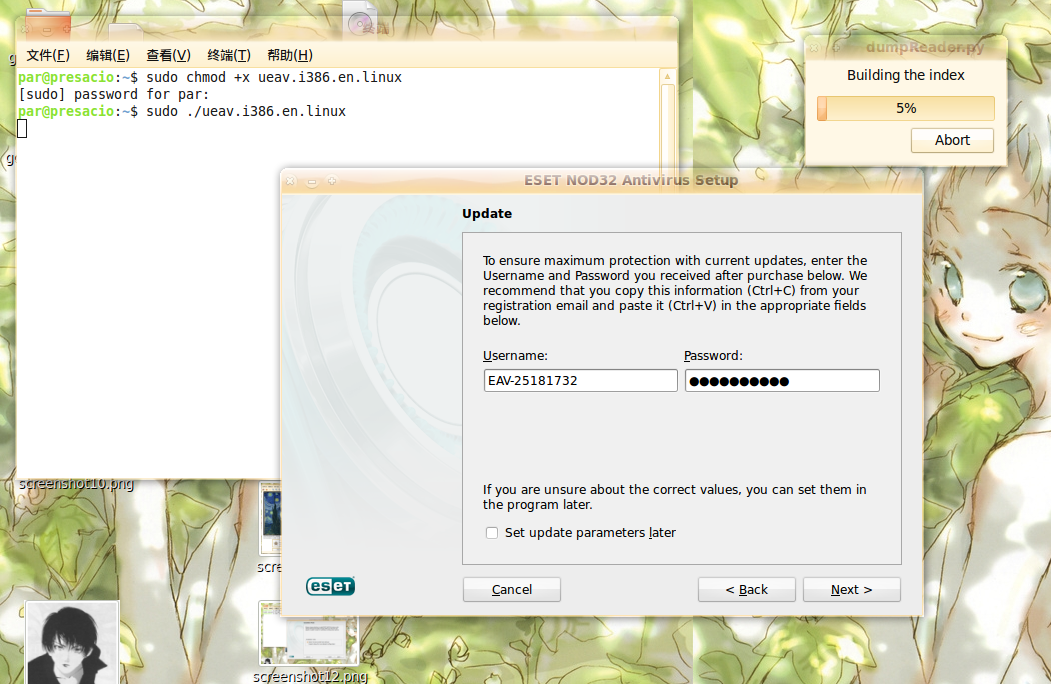Proceed with the Next > button
This screenshot has width=1051, height=684.
click(851, 589)
